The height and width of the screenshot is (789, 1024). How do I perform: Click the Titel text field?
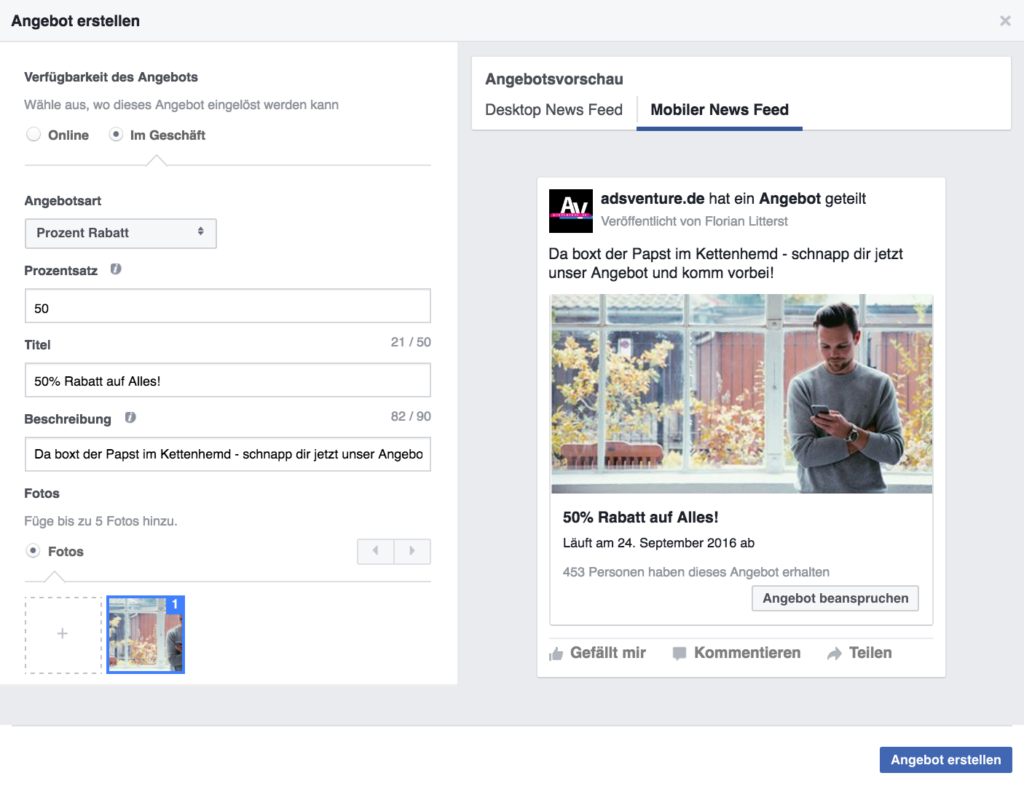click(228, 380)
